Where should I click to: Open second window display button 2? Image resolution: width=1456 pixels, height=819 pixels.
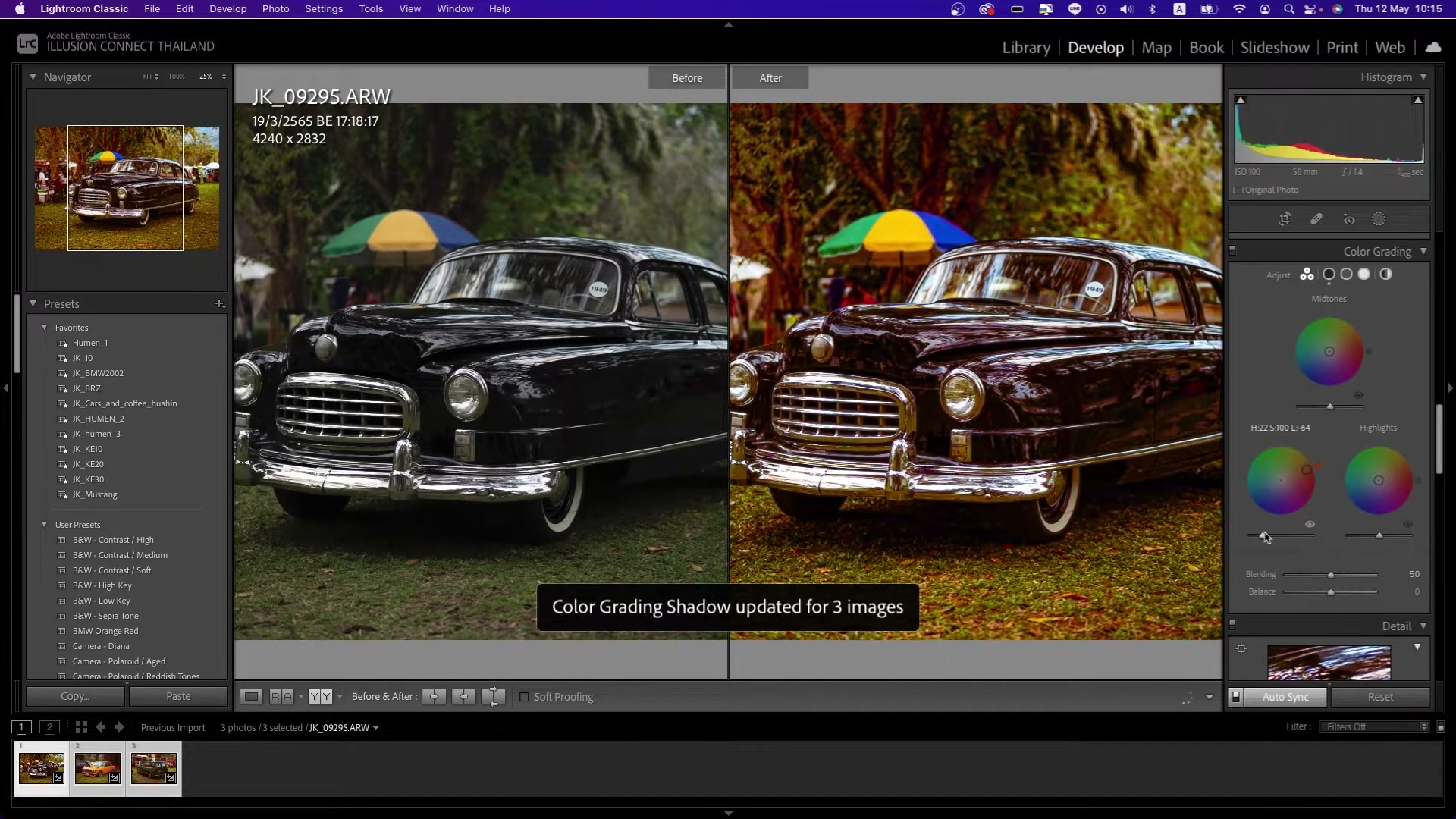click(x=49, y=726)
